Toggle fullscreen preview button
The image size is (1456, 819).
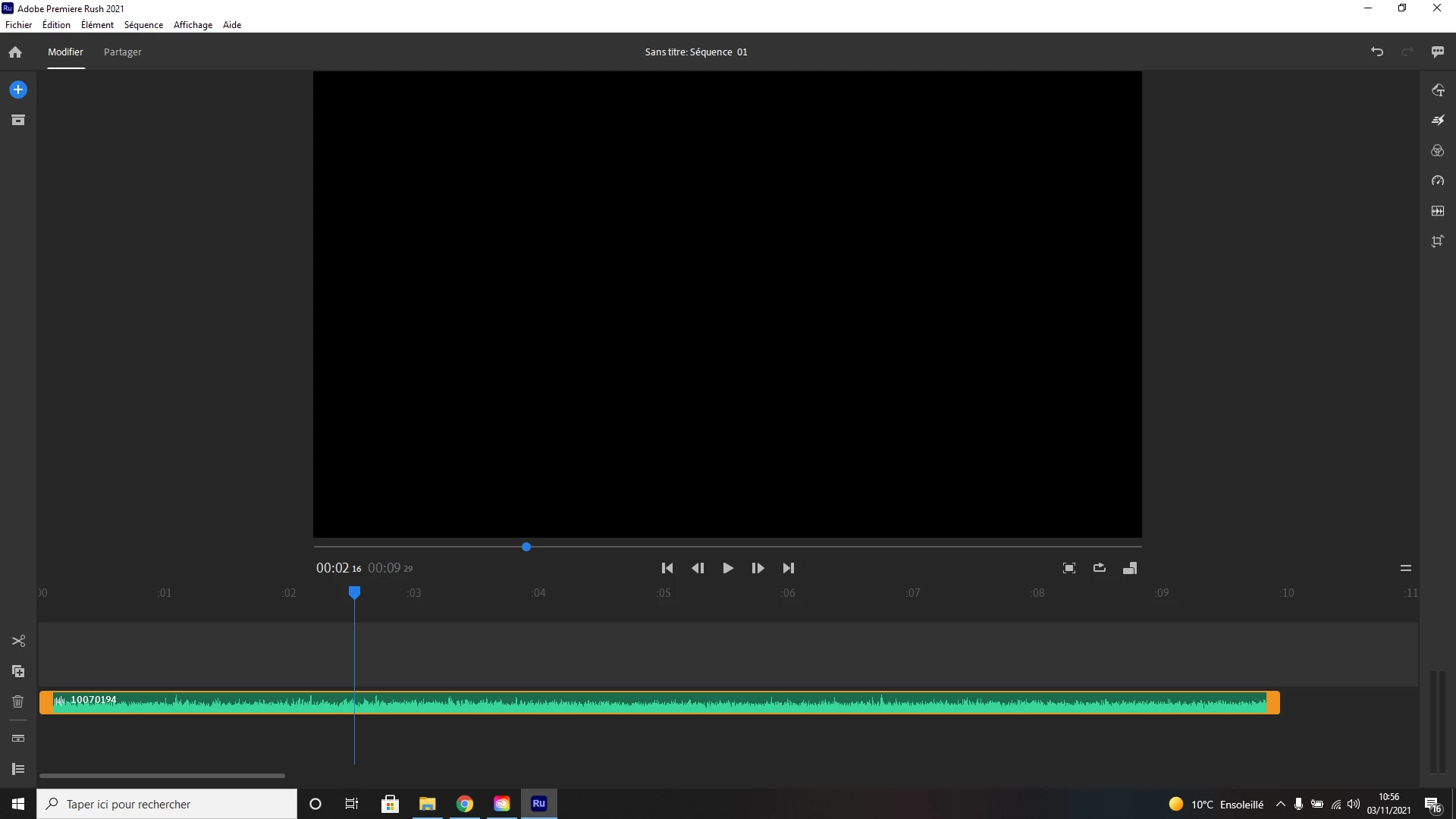click(1068, 568)
